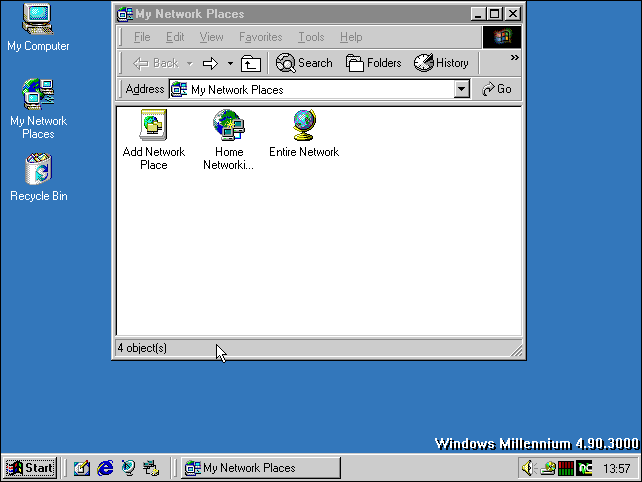The width and height of the screenshot is (642, 482).
Task: Show the History pane
Action: click(x=441, y=63)
